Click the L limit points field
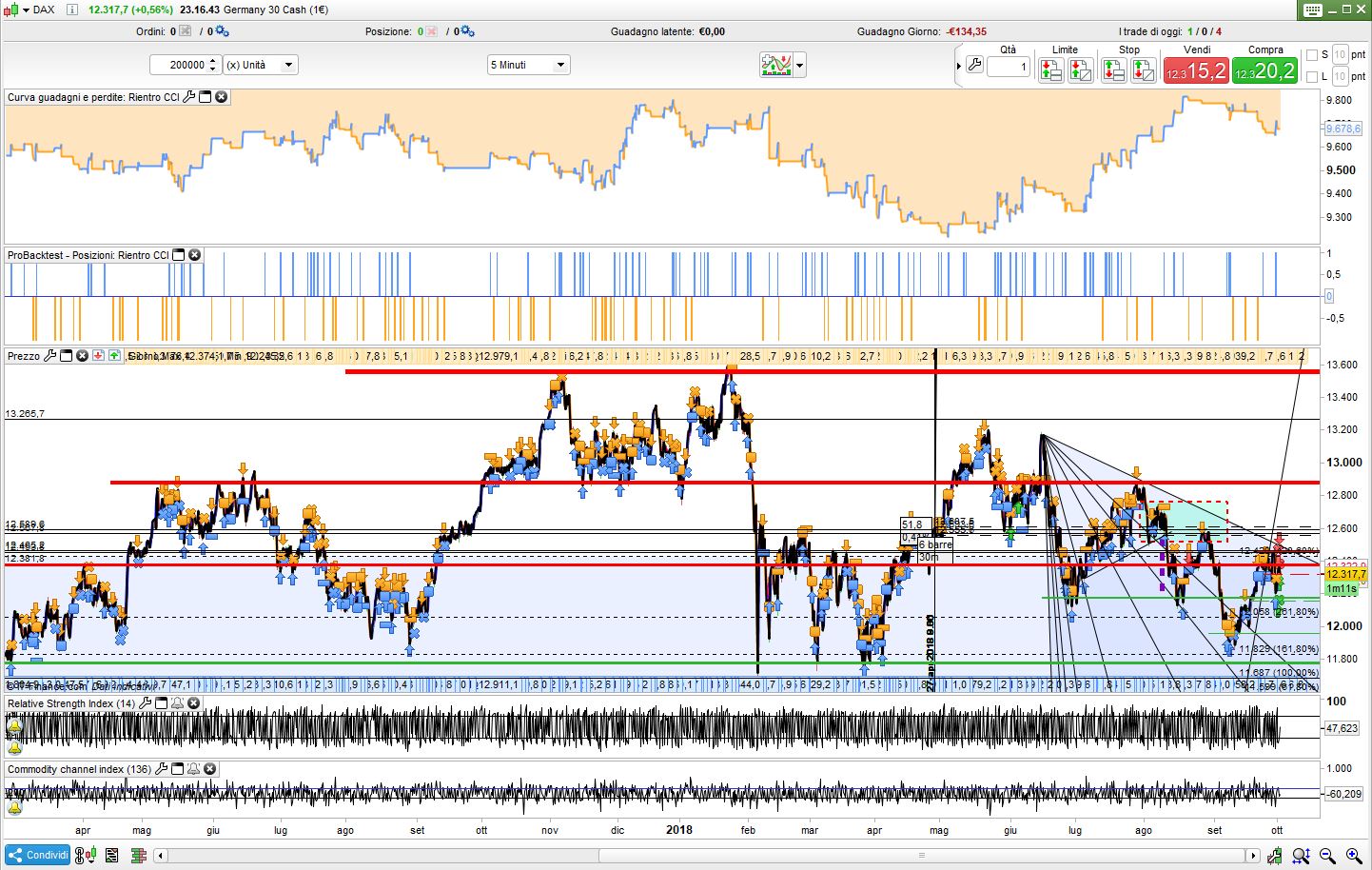The width and height of the screenshot is (1372, 870). (x=1341, y=76)
